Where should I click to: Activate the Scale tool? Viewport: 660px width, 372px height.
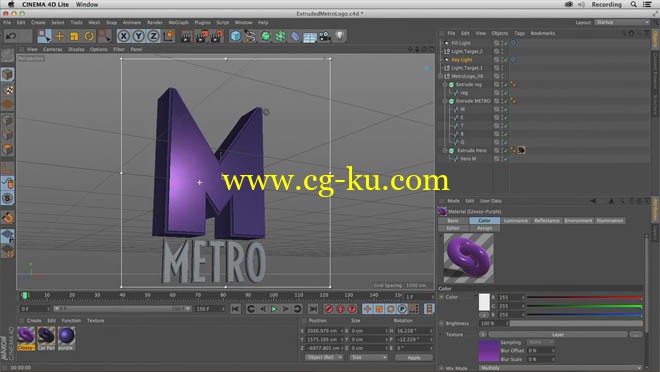coord(74,36)
